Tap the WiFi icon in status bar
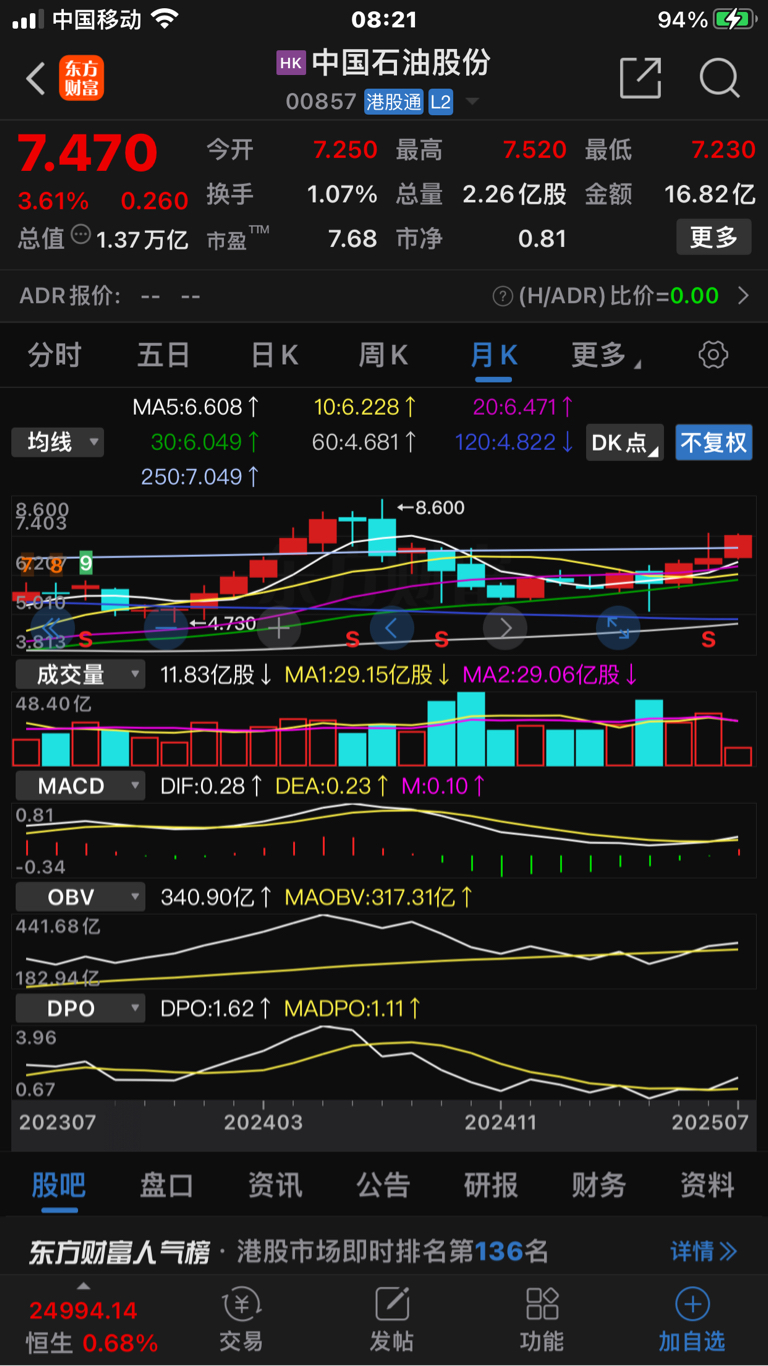This screenshot has height=1366, width=768. pos(165,19)
